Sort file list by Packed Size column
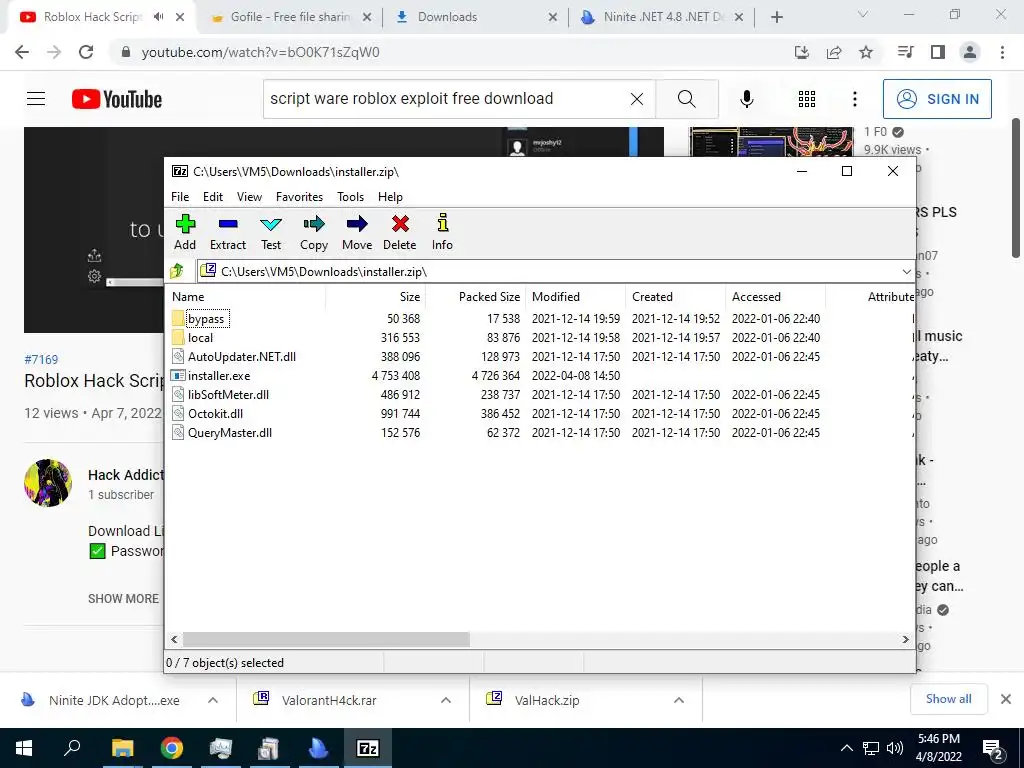Image resolution: width=1024 pixels, height=768 pixels. [x=475, y=296]
